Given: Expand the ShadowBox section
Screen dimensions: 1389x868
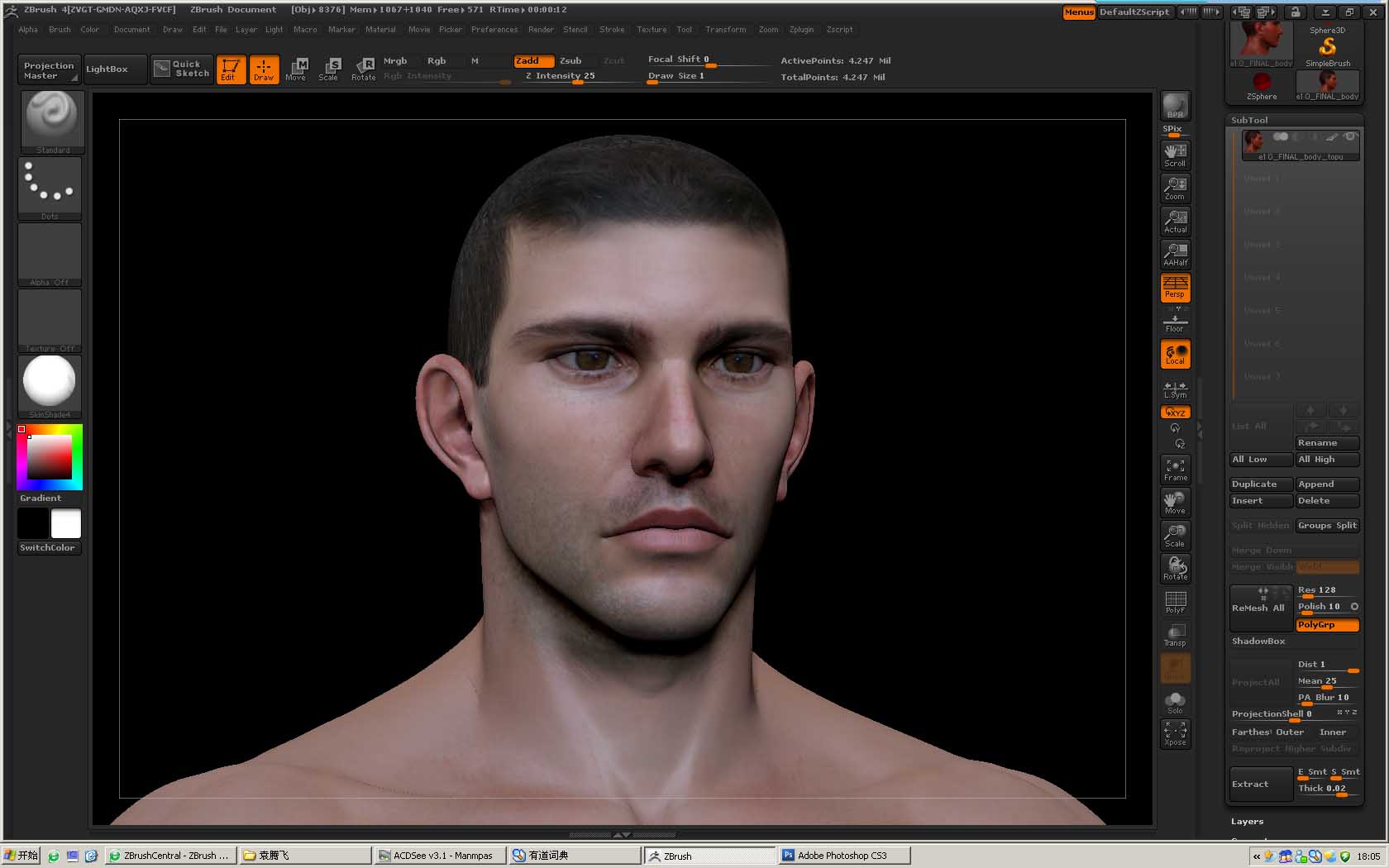Looking at the screenshot, I should [x=1258, y=641].
